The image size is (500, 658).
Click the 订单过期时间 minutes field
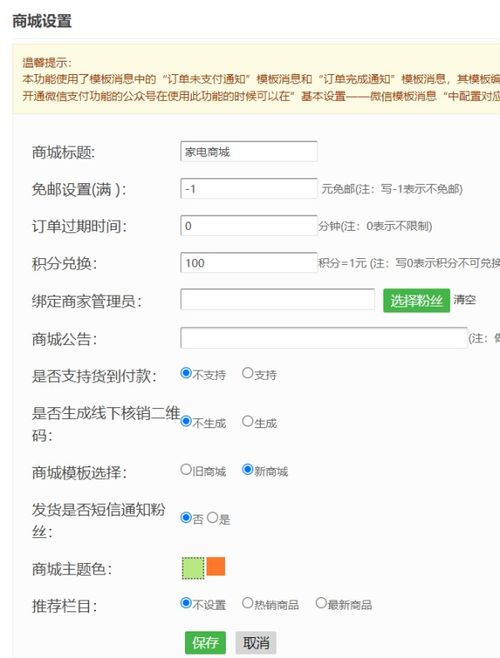click(249, 226)
